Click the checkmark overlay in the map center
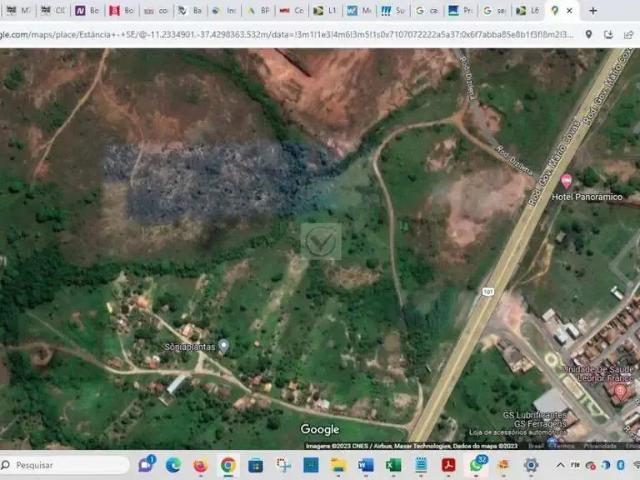 pyautogui.click(x=321, y=242)
